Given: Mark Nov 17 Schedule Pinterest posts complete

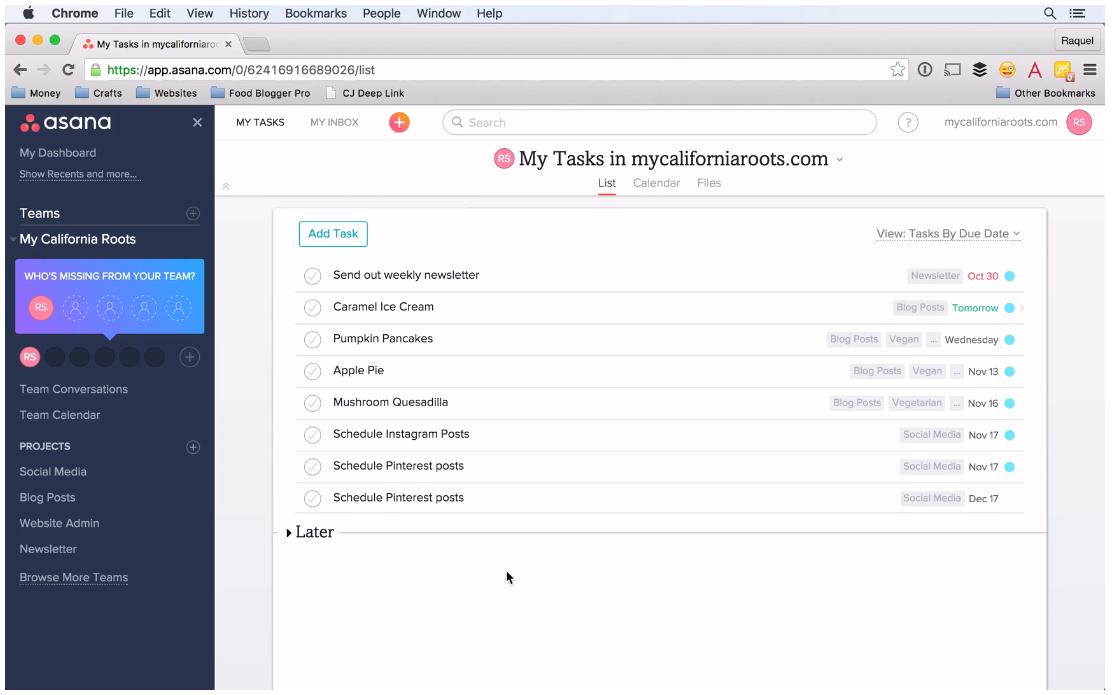Looking at the screenshot, I should click(x=313, y=467).
